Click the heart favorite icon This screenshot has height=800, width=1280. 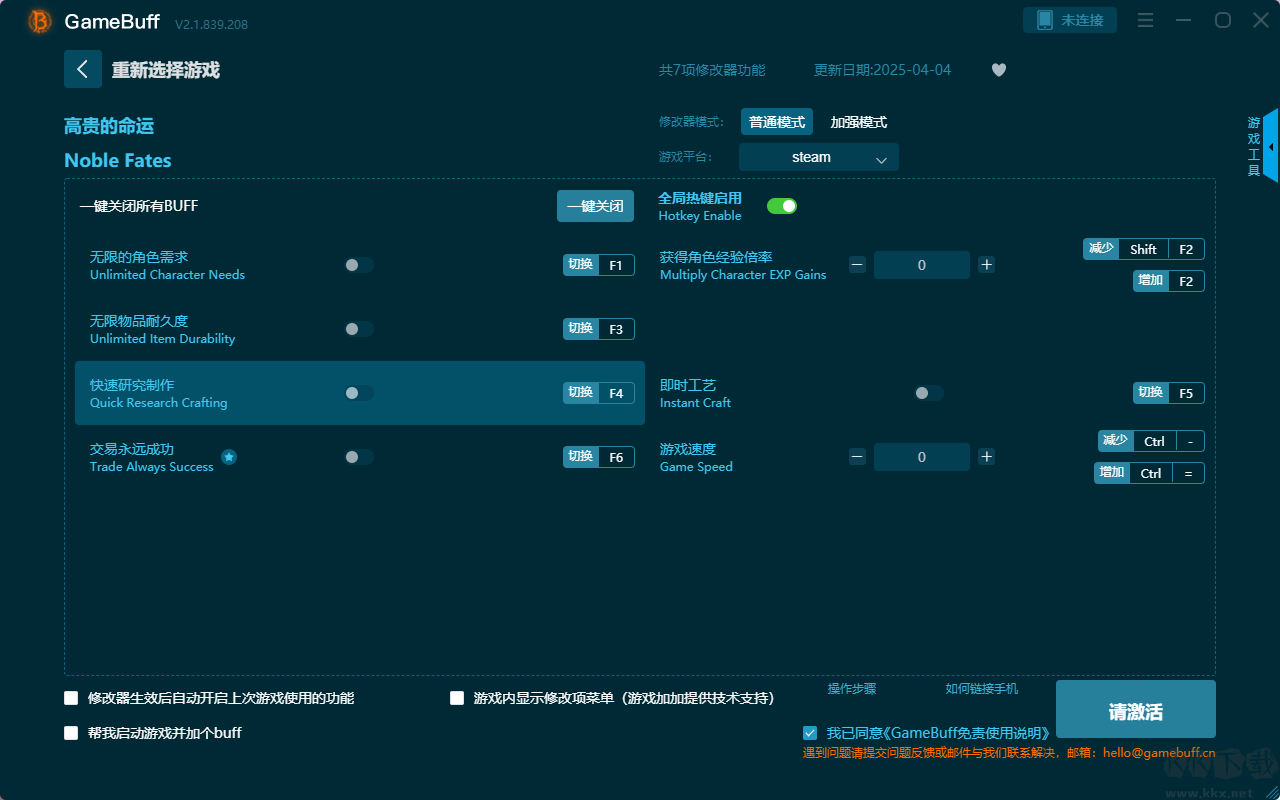[x=999, y=70]
